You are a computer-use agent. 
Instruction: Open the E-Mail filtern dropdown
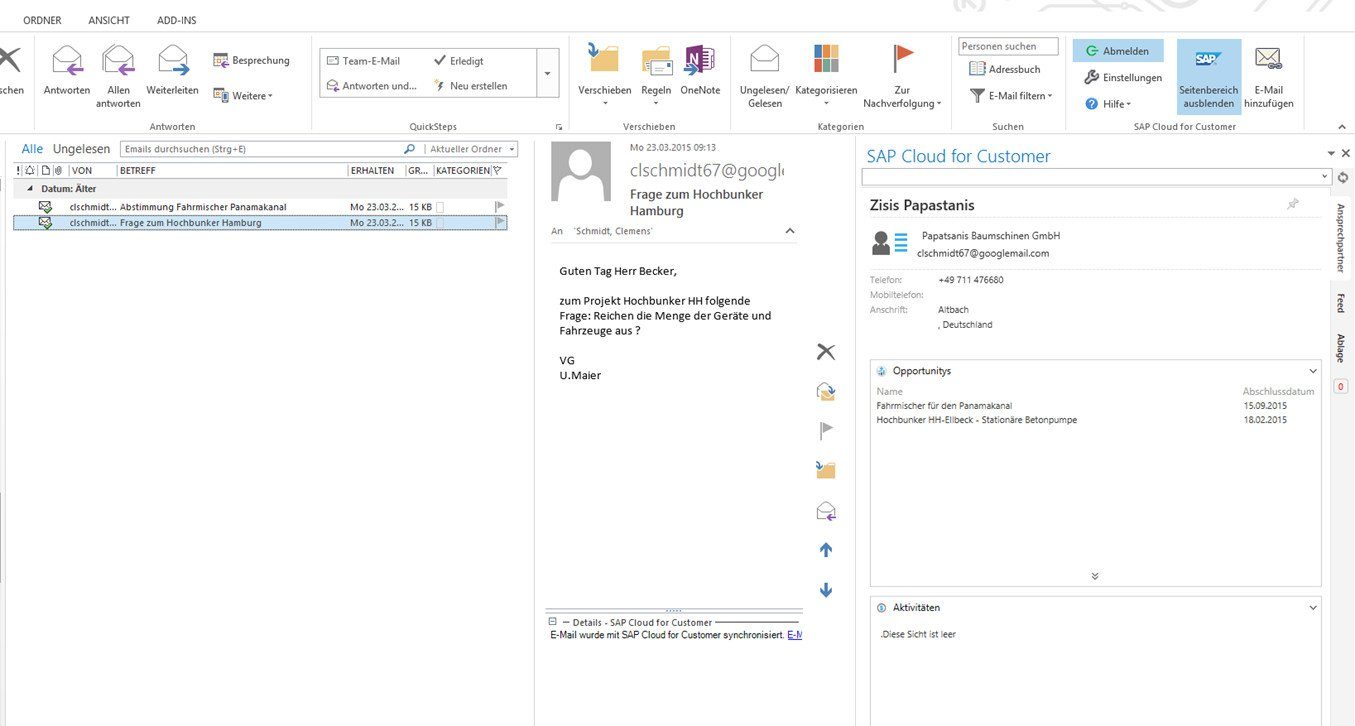tap(1011, 96)
